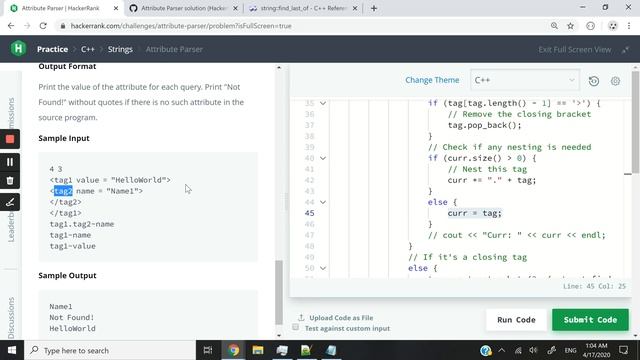Viewport: 640px width, 360px height.
Task: Click the upload code file icon
Action: coord(301,317)
